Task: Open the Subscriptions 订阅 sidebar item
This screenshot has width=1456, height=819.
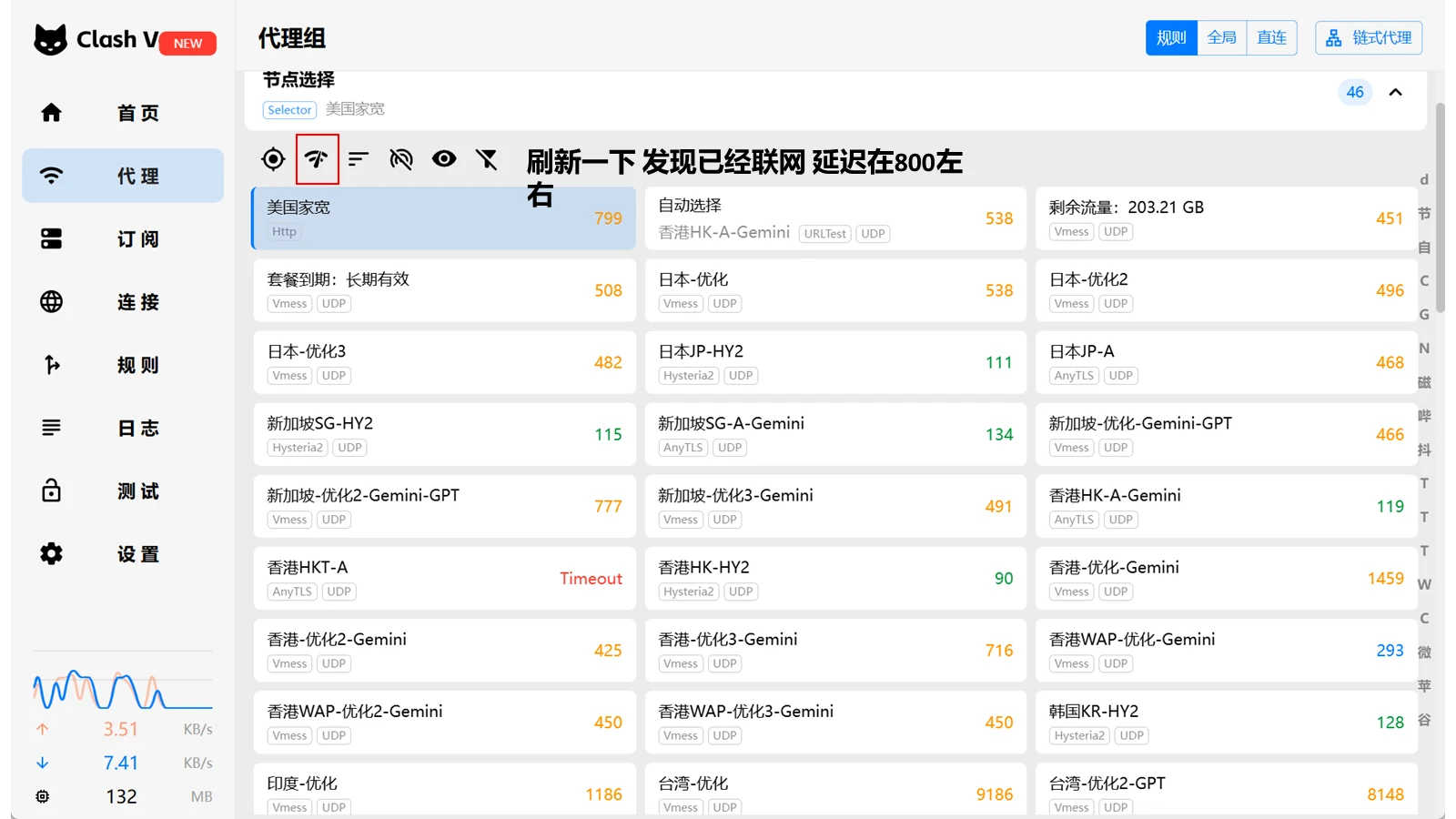Action: pos(123,238)
